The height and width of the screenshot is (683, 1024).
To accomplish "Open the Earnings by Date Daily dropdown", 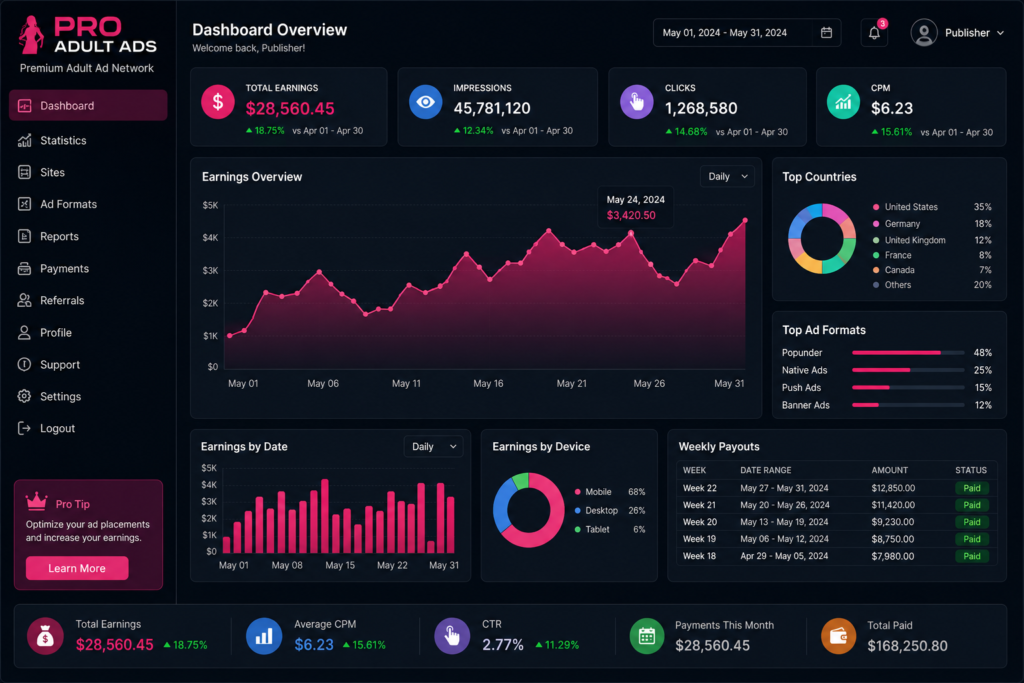I will [434, 447].
